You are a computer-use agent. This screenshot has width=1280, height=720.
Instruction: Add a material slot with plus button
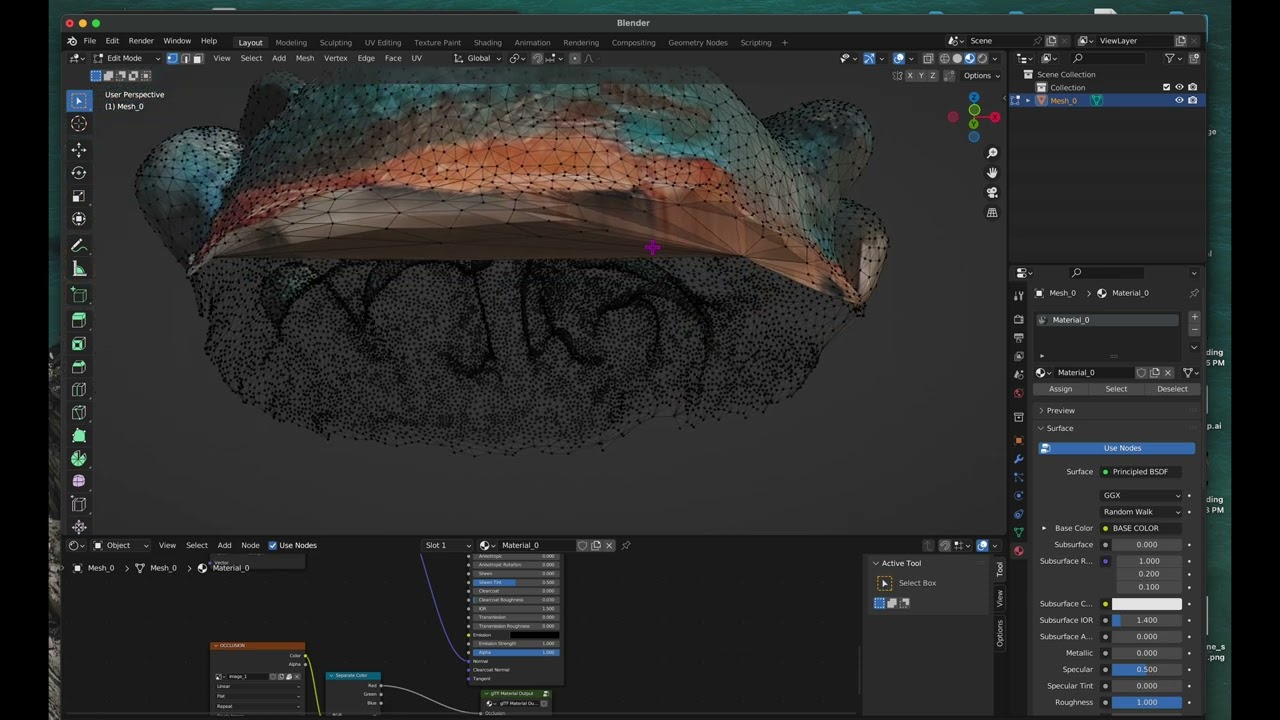click(x=1194, y=317)
